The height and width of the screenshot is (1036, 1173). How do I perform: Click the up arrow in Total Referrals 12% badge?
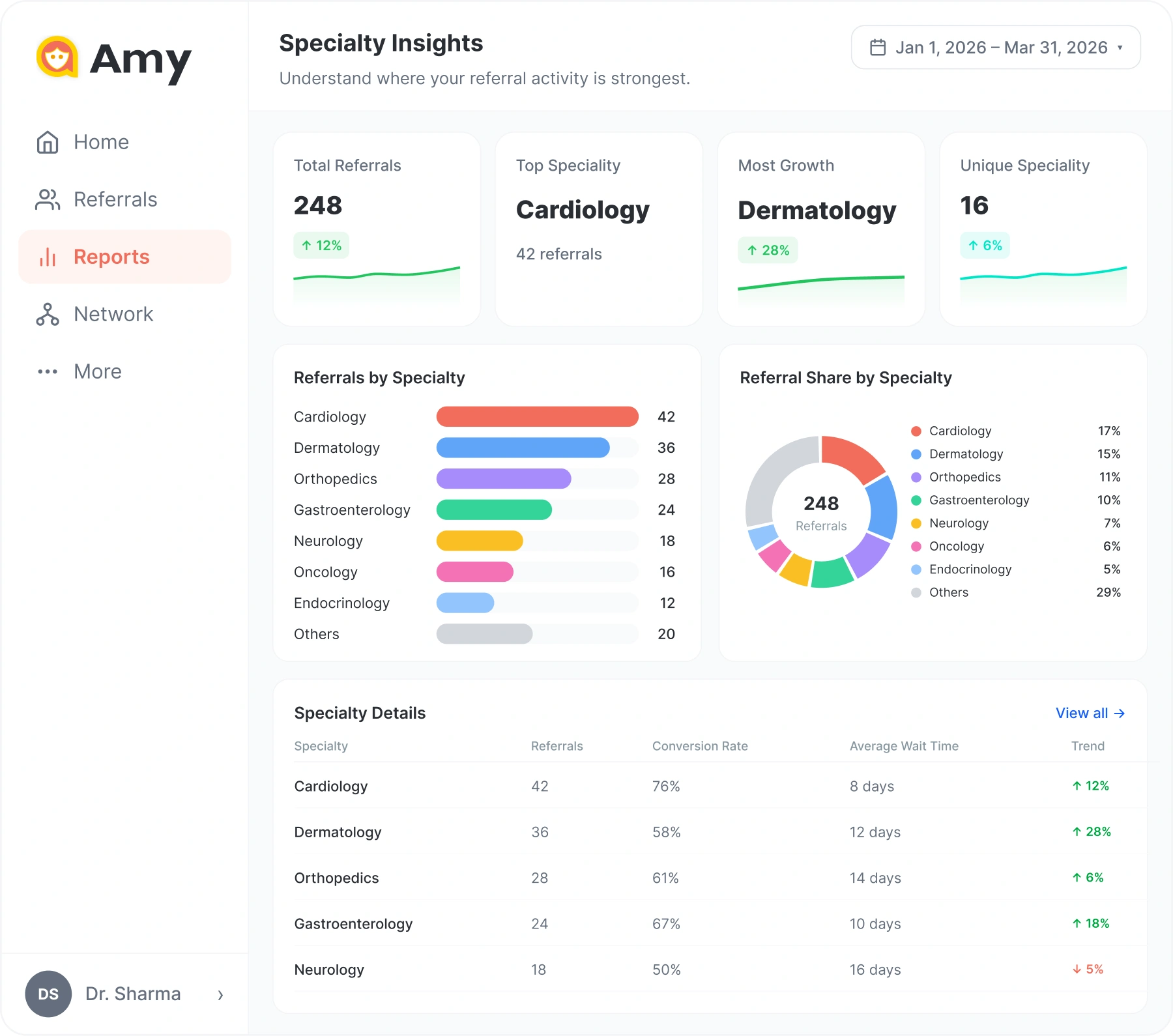coord(306,246)
